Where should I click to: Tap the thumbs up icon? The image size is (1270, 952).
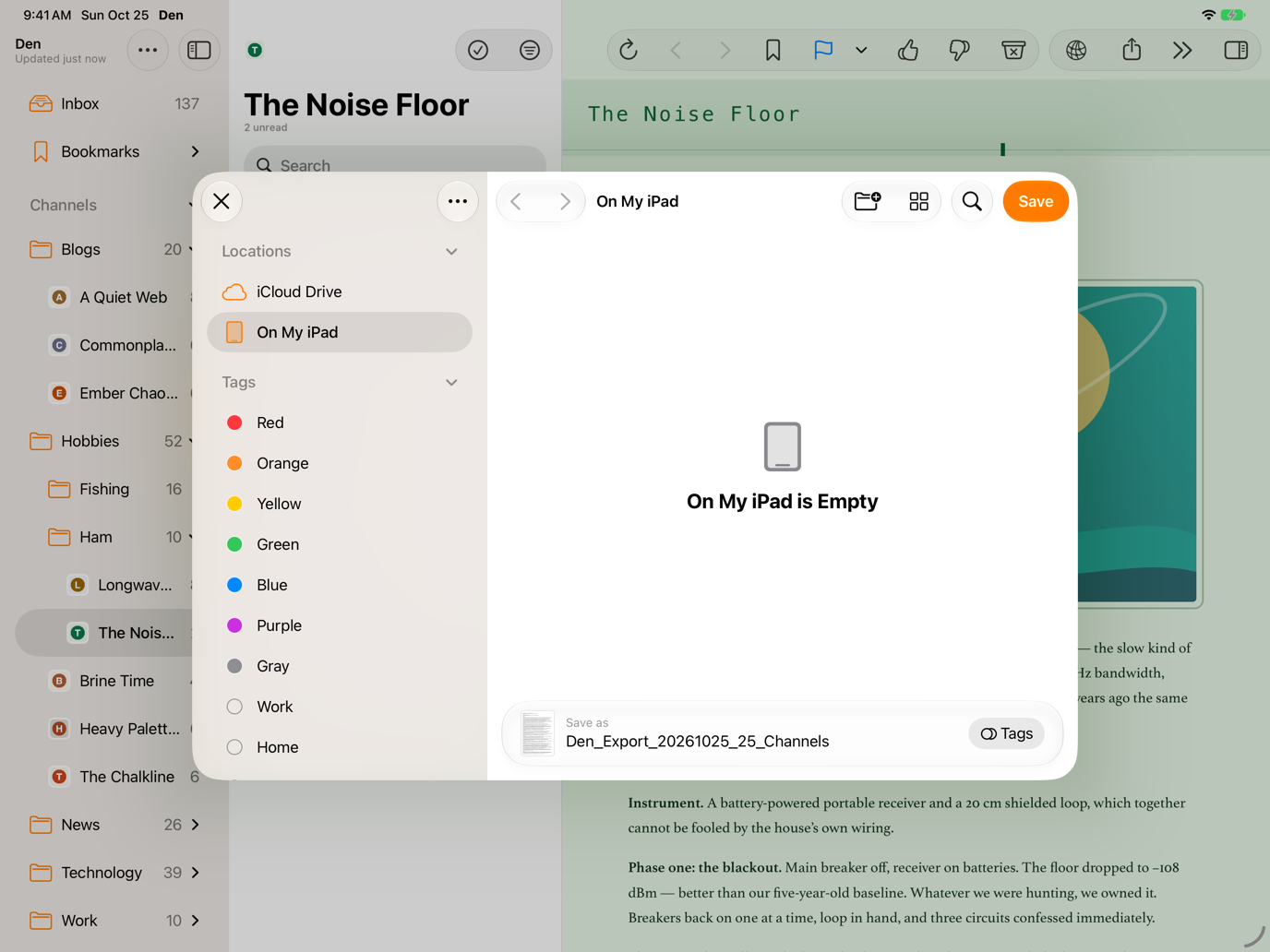coord(908,50)
